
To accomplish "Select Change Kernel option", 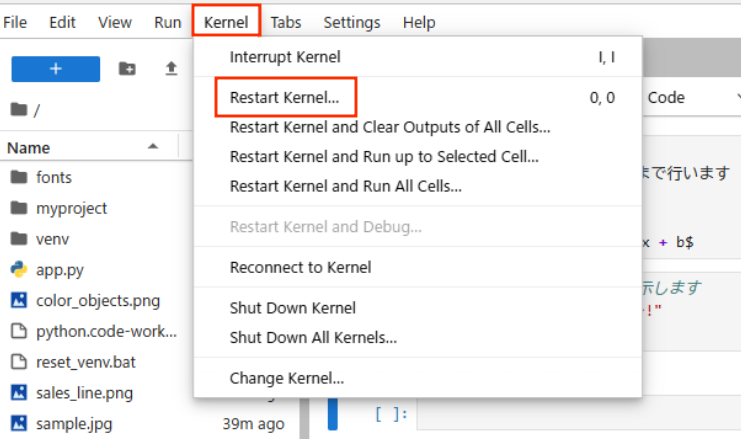I will tap(287, 379).
